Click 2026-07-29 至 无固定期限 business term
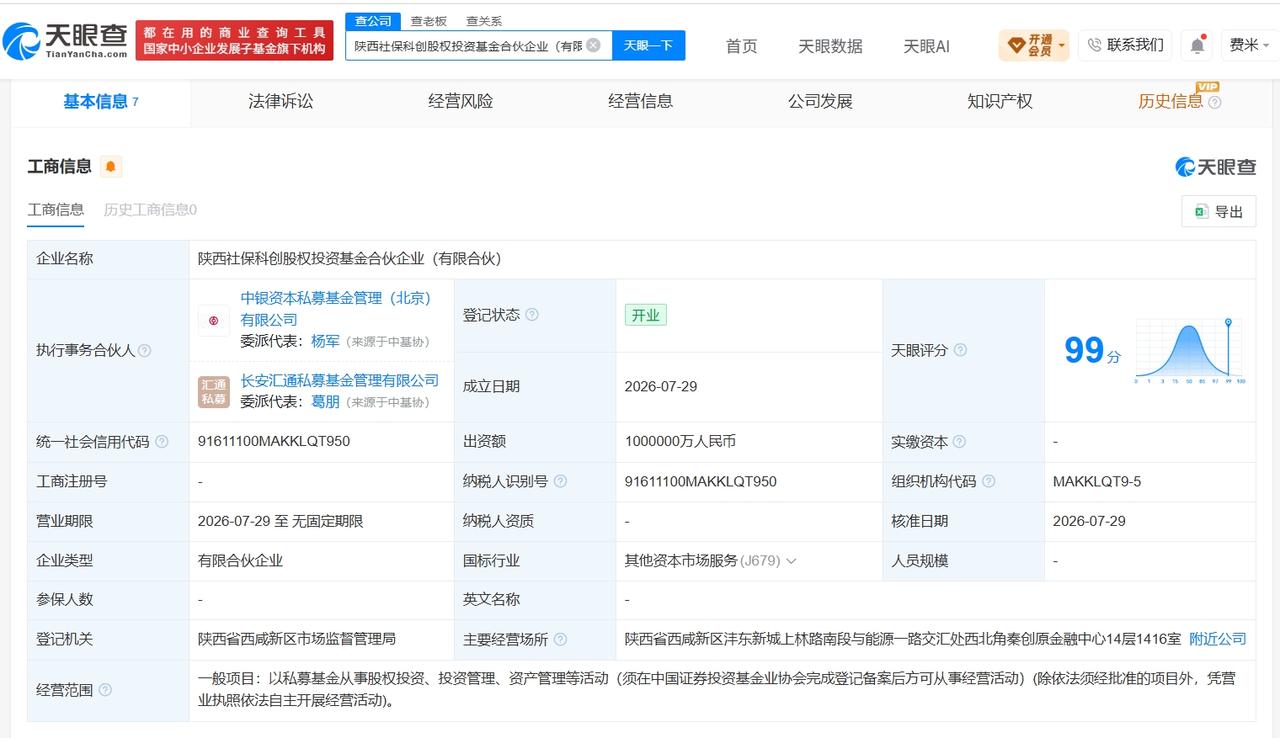The width and height of the screenshot is (1280, 738). click(x=280, y=521)
